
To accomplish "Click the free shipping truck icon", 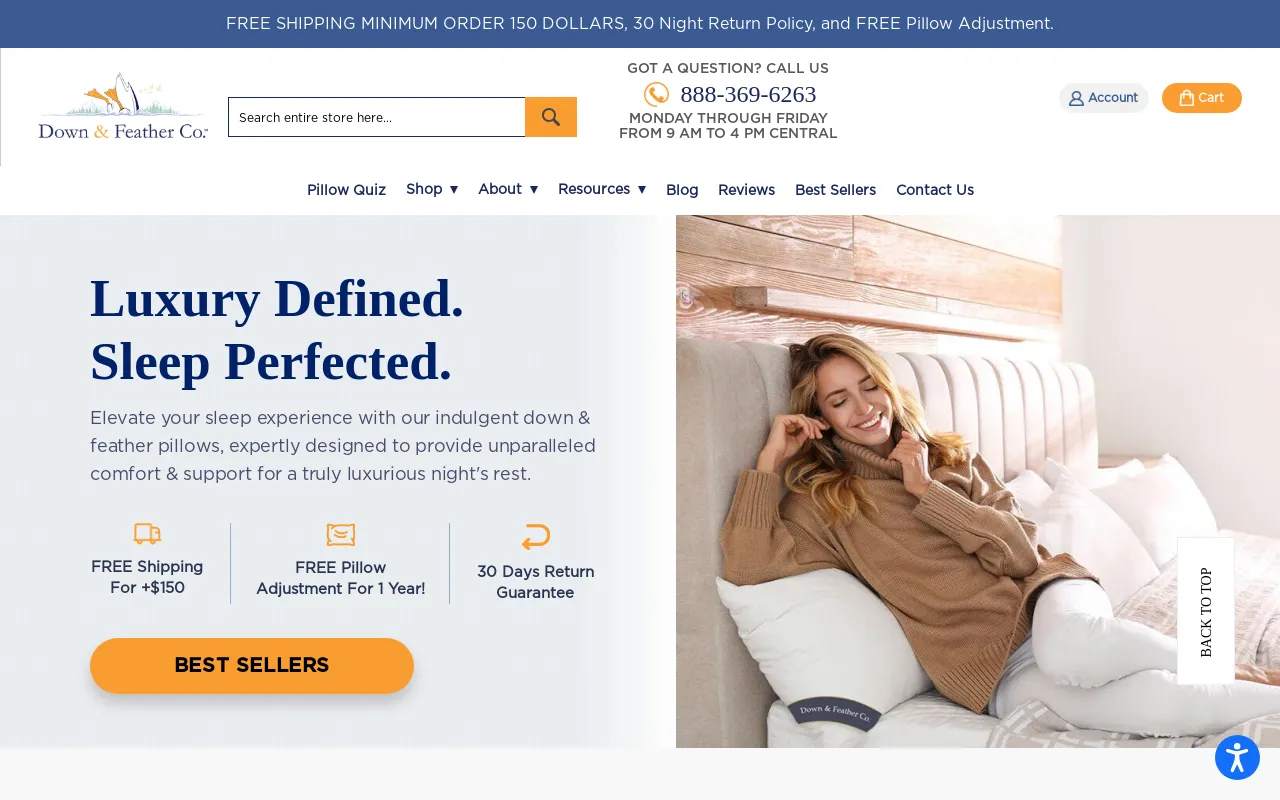I will [x=147, y=534].
